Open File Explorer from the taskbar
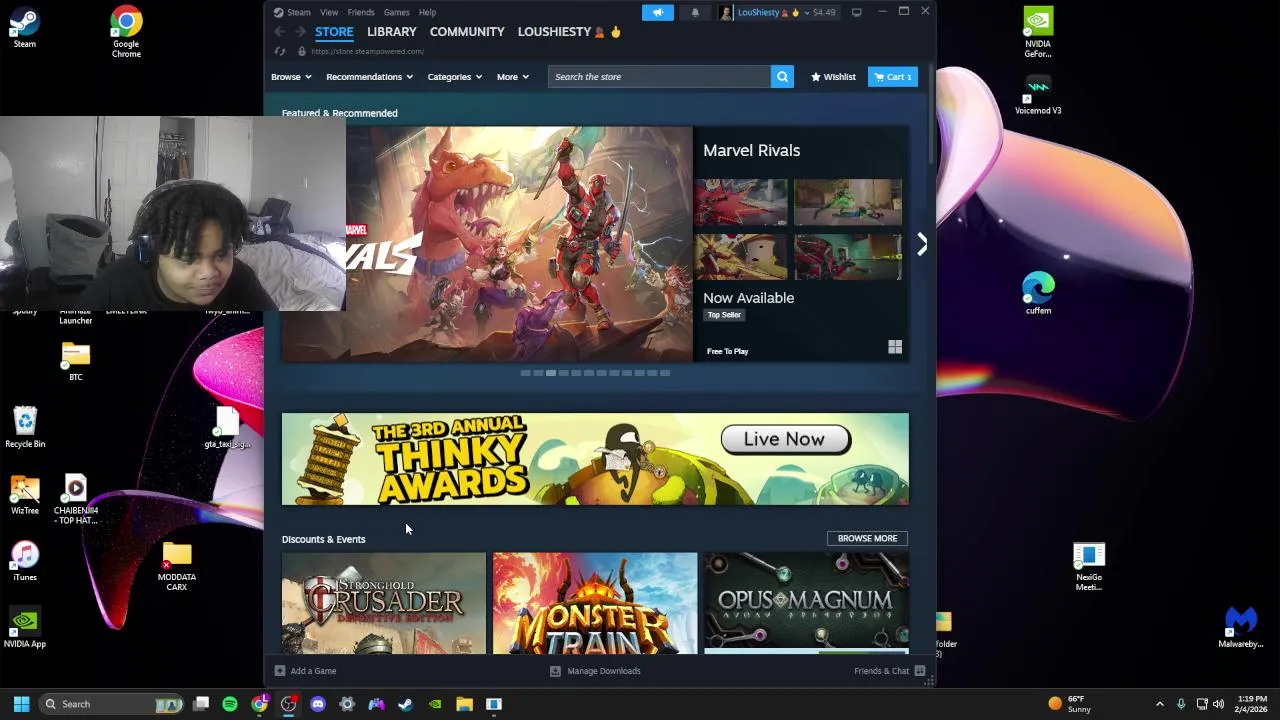Image resolution: width=1280 pixels, height=720 pixels. point(464,704)
